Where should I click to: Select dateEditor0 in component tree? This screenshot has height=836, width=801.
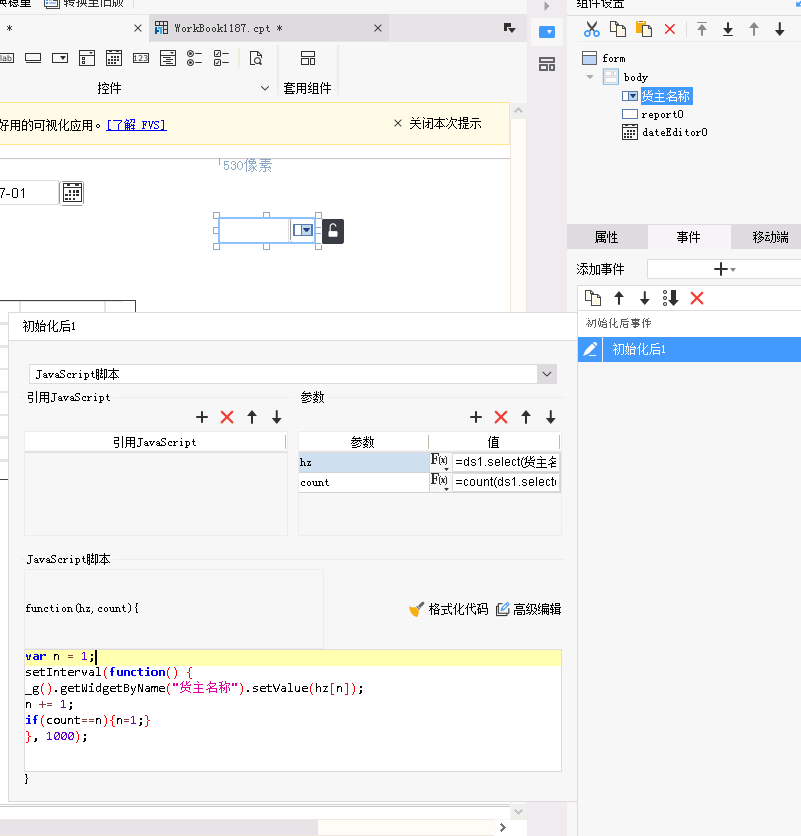(x=675, y=133)
